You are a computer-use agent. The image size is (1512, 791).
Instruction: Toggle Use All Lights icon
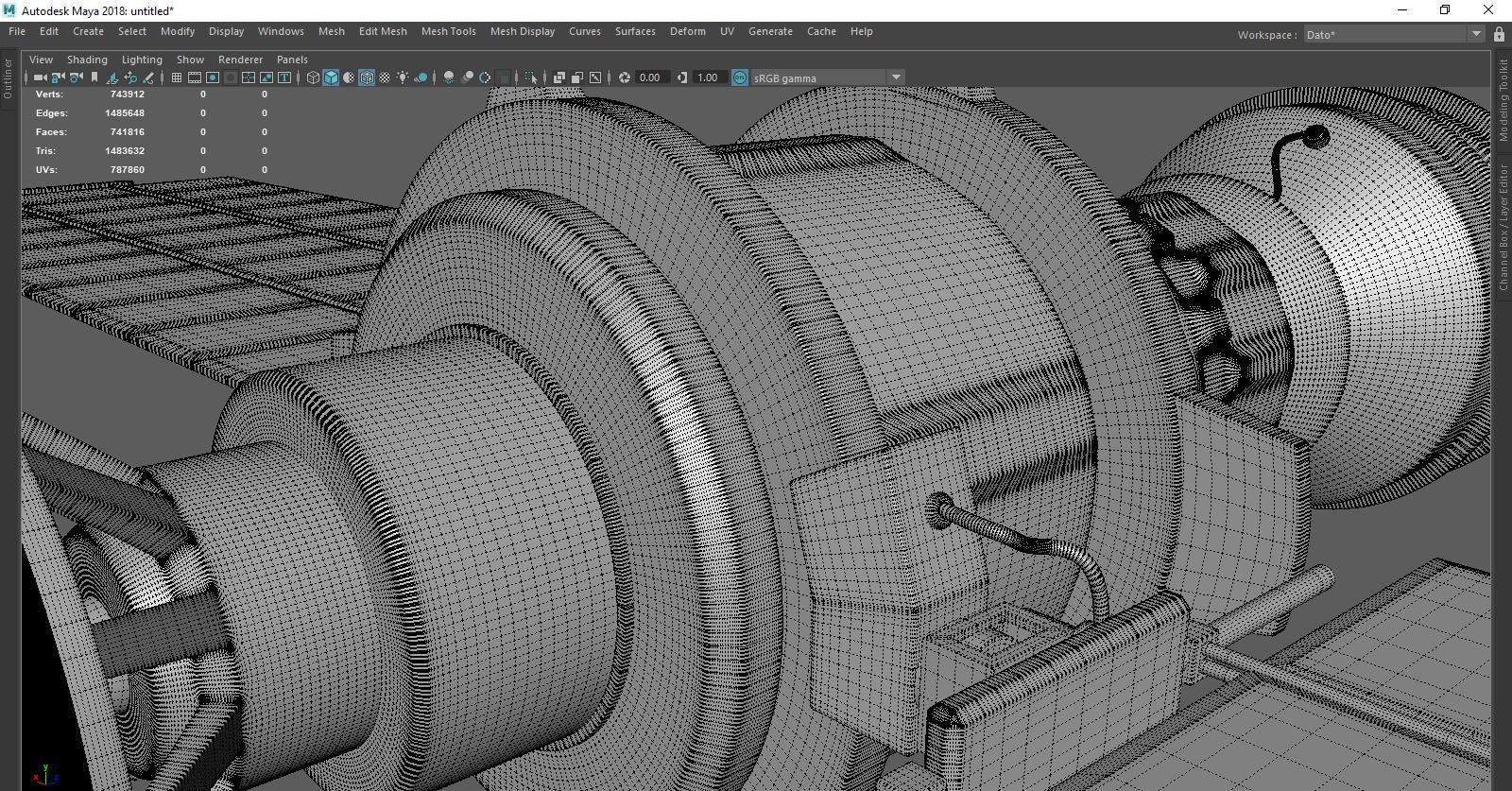coord(403,77)
